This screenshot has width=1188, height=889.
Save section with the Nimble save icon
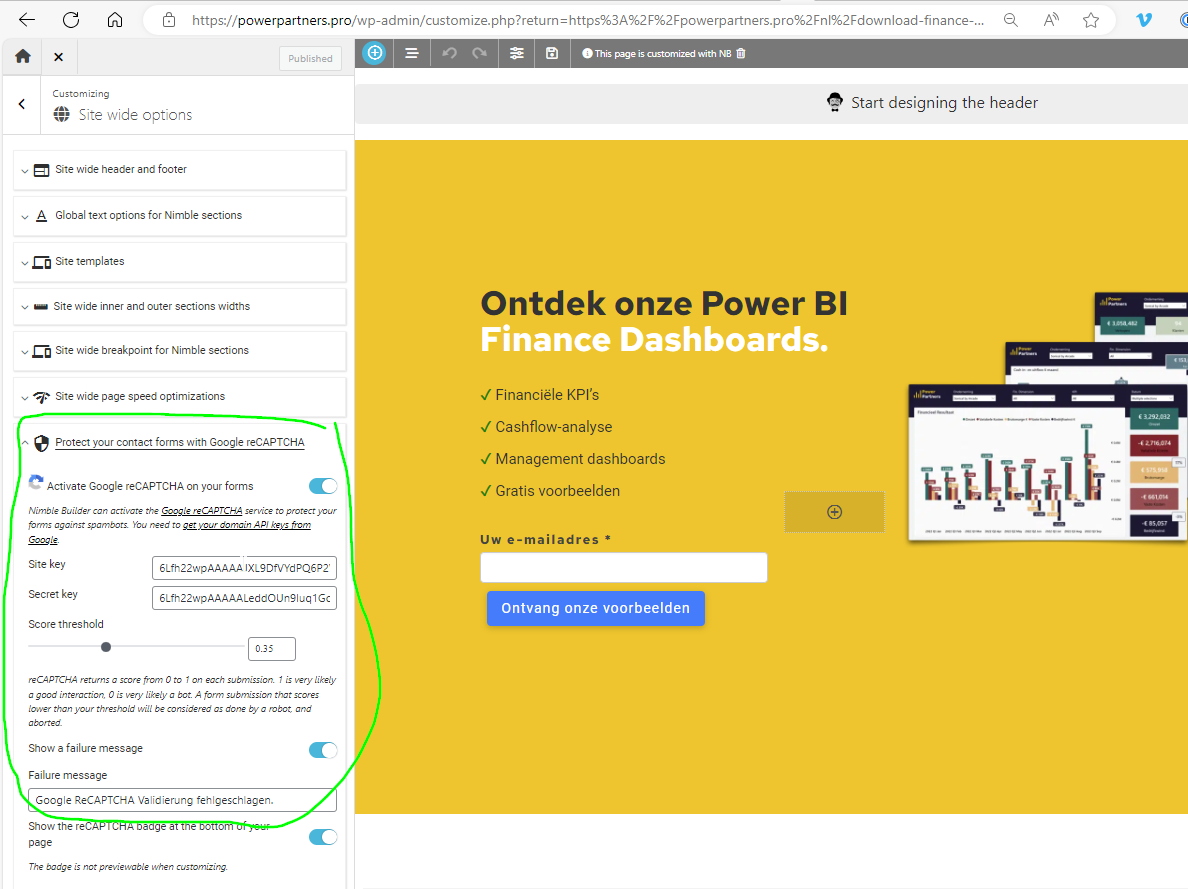coord(552,53)
